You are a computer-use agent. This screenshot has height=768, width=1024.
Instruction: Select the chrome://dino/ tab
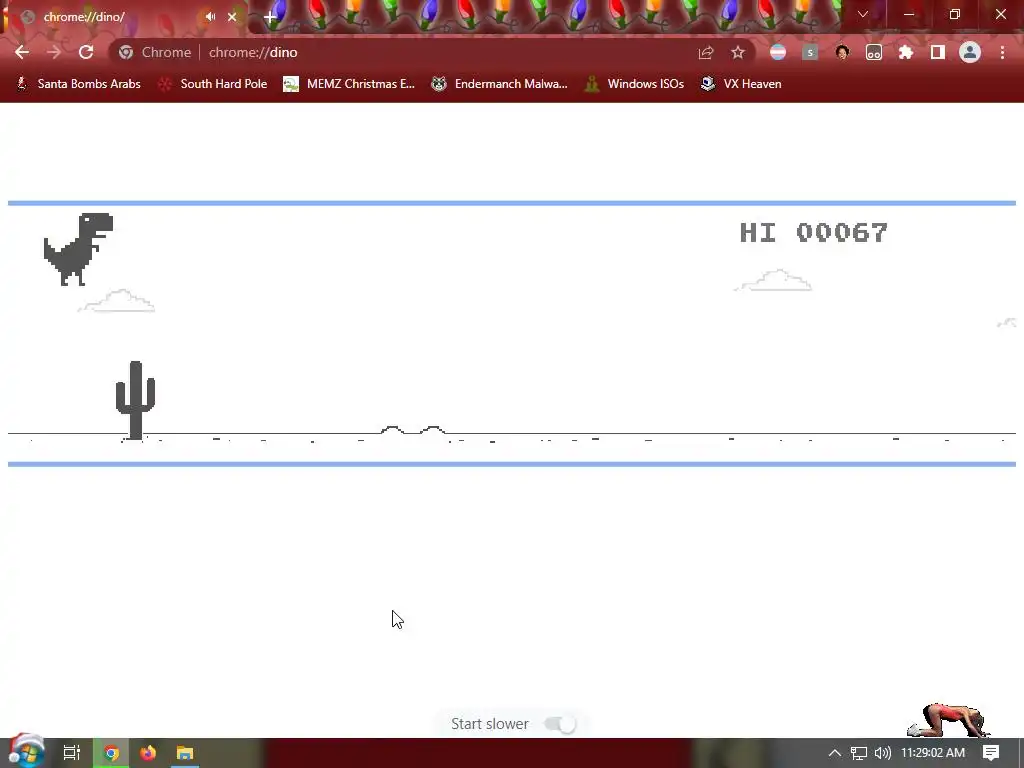point(124,17)
